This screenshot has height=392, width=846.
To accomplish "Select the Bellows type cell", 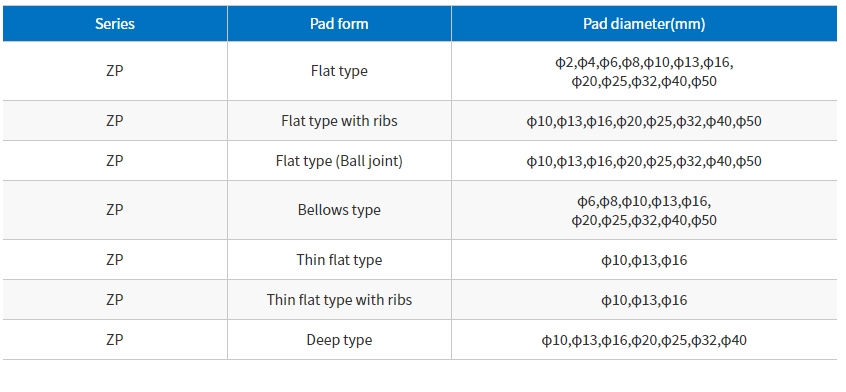I will pyautogui.click(x=339, y=210).
